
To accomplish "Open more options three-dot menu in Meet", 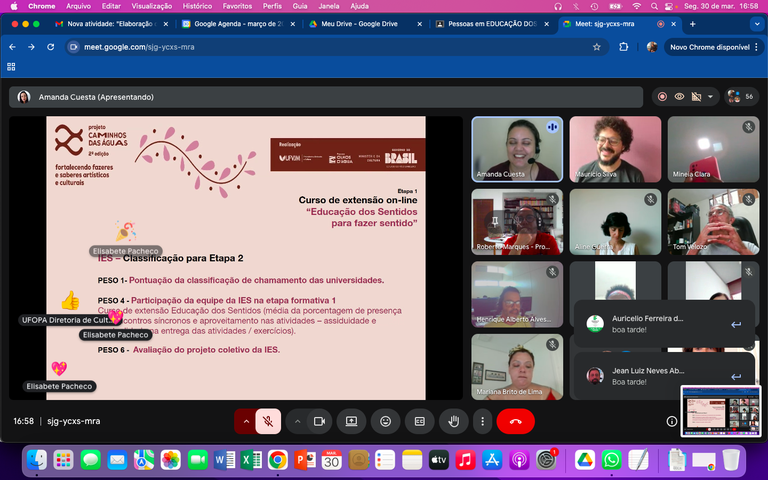I will tap(482, 421).
